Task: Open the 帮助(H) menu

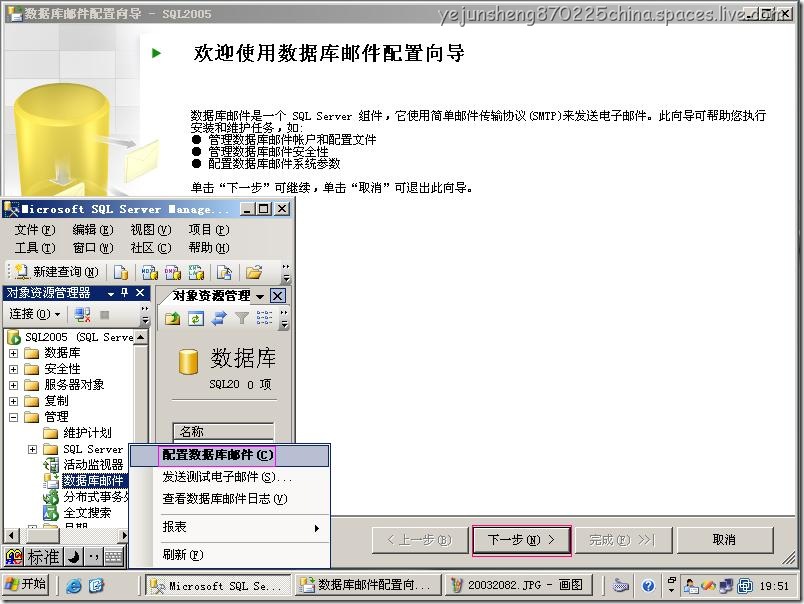Action: pos(209,248)
